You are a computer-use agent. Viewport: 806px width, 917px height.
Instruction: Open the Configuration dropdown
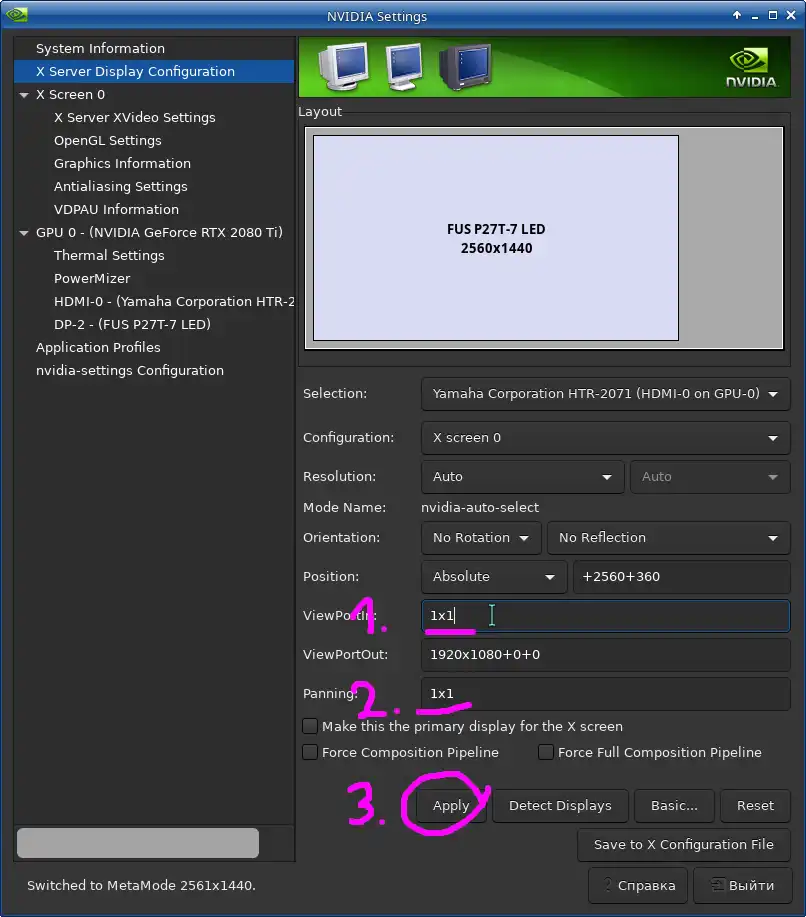(x=605, y=437)
